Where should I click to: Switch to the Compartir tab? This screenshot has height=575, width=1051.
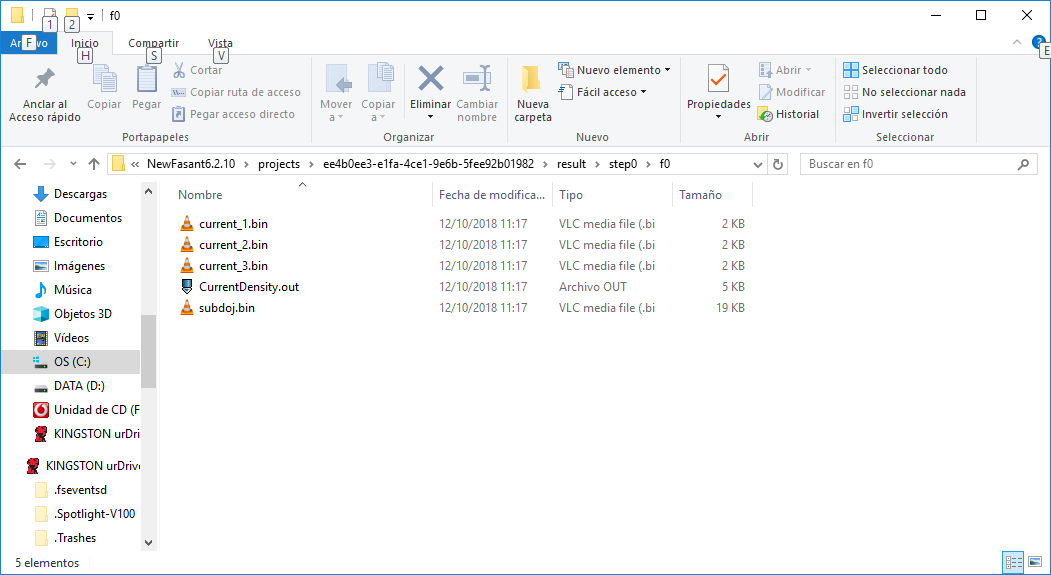[x=153, y=43]
